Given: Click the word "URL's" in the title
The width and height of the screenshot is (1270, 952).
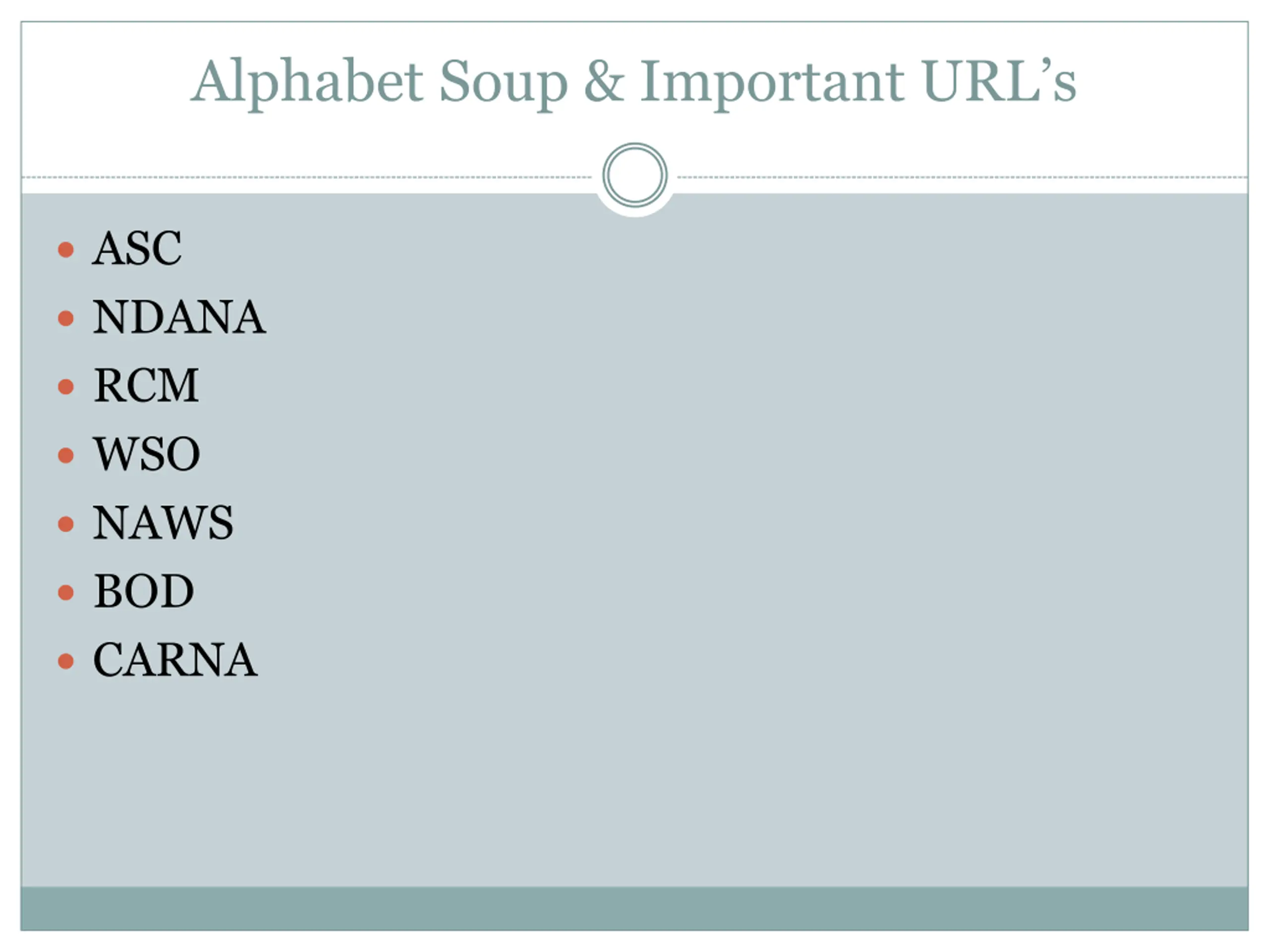Looking at the screenshot, I should 999,82.
